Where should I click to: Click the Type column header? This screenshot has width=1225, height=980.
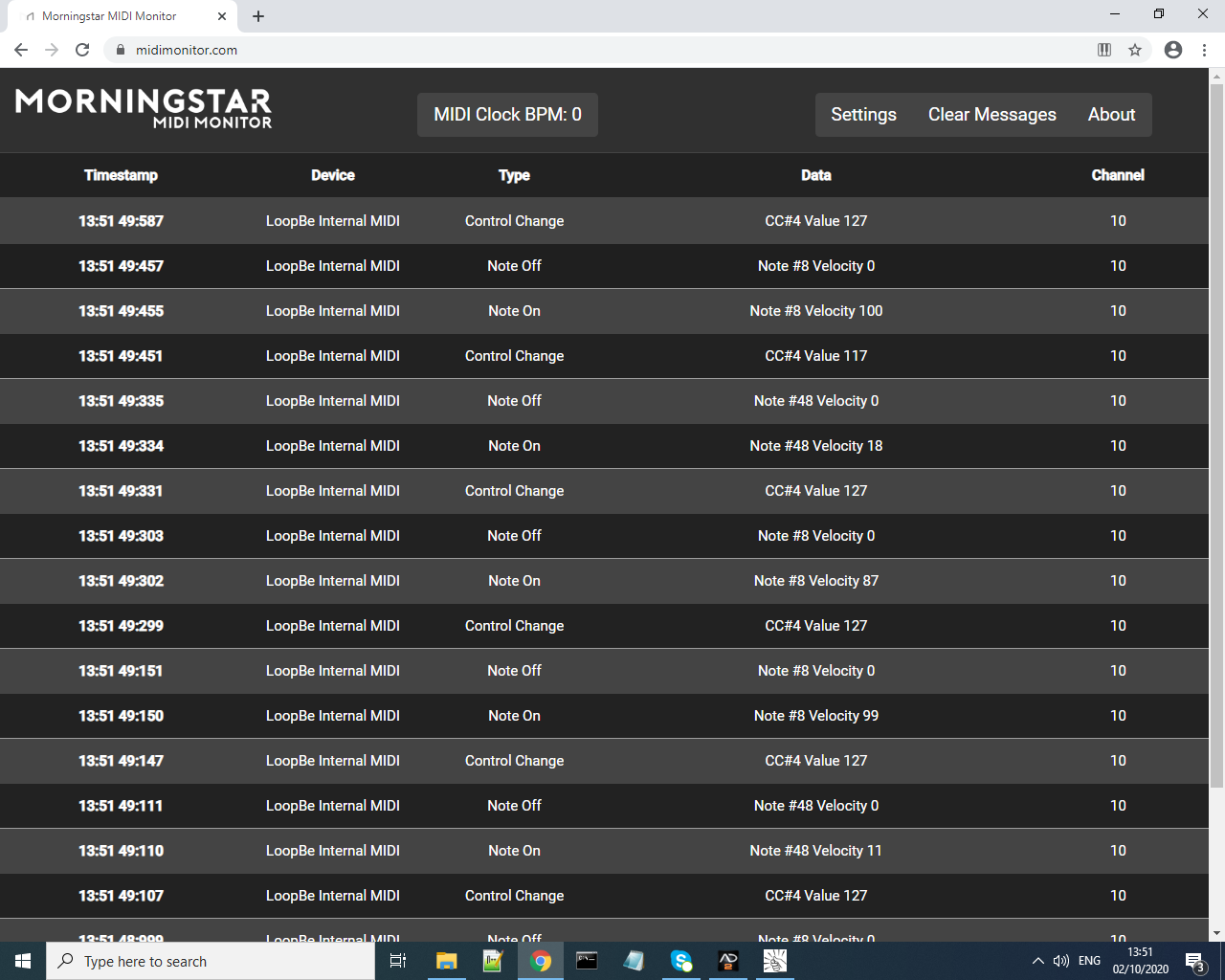point(514,175)
